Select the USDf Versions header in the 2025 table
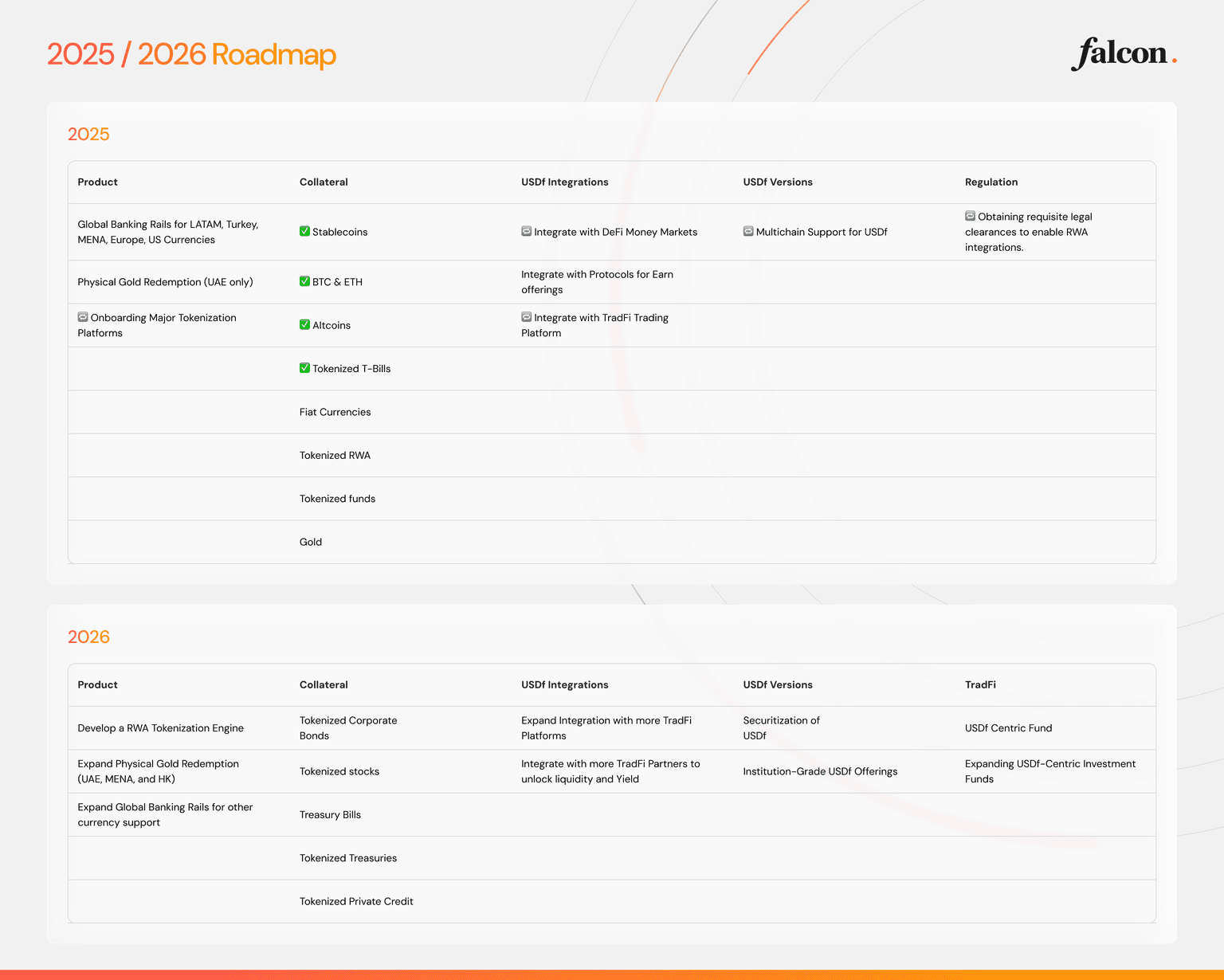Screen dimensions: 1224x980 (x=778, y=182)
